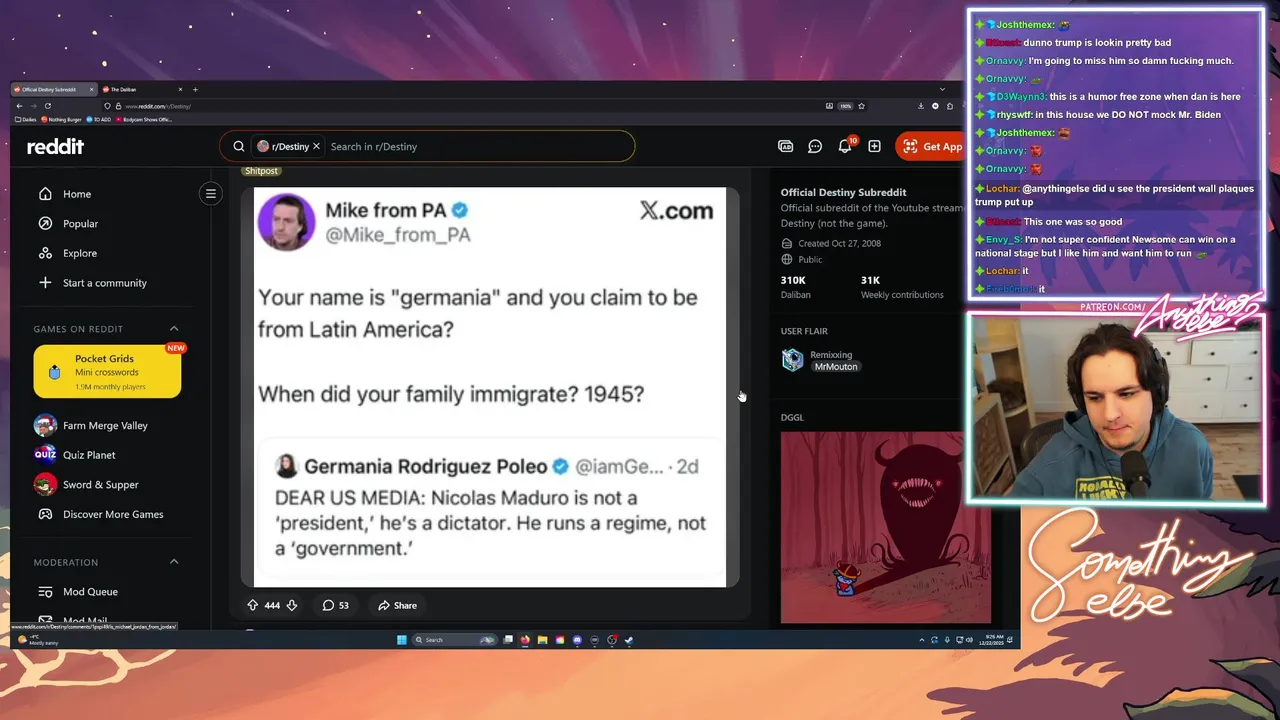1280x720 pixels.
Task: Click Start a community
Action: (106, 283)
